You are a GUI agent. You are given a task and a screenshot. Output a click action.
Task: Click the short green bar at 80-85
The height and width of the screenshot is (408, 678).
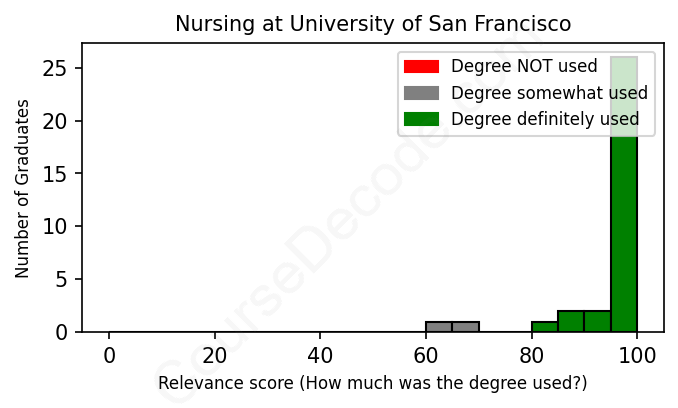pyautogui.click(x=545, y=326)
